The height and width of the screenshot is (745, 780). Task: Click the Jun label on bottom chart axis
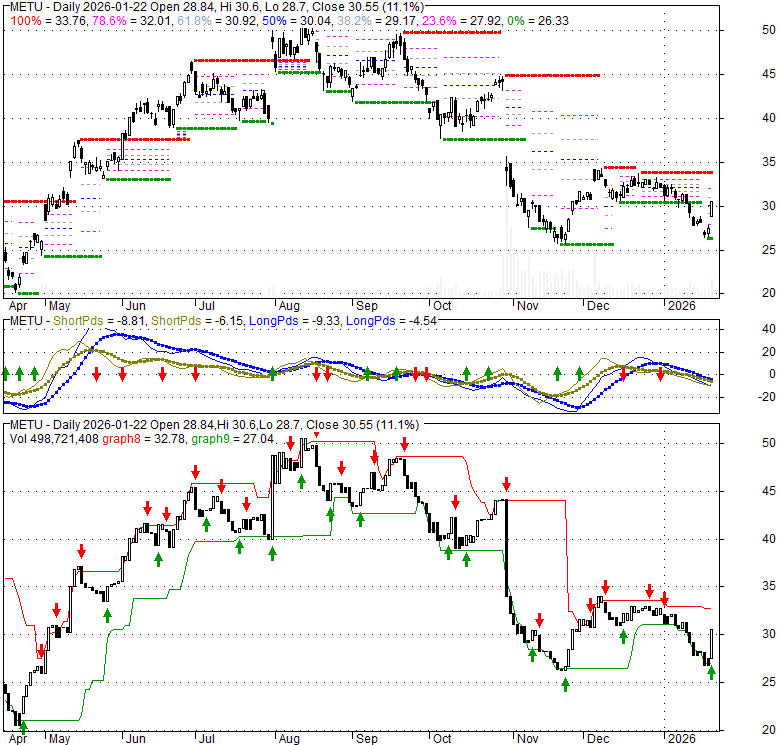(135, 739)
